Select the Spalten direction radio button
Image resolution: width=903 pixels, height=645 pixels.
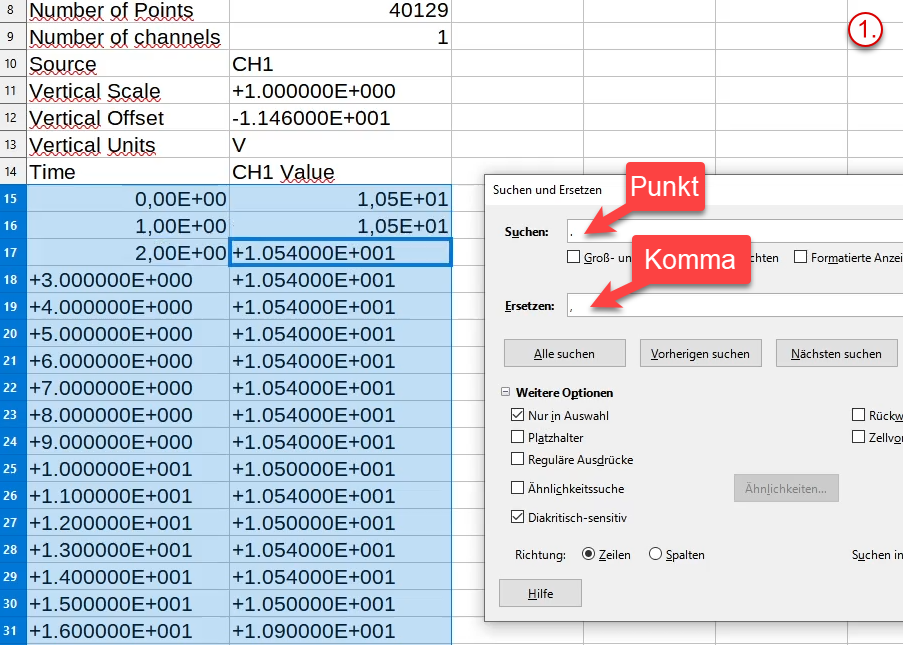pos(655,554)
